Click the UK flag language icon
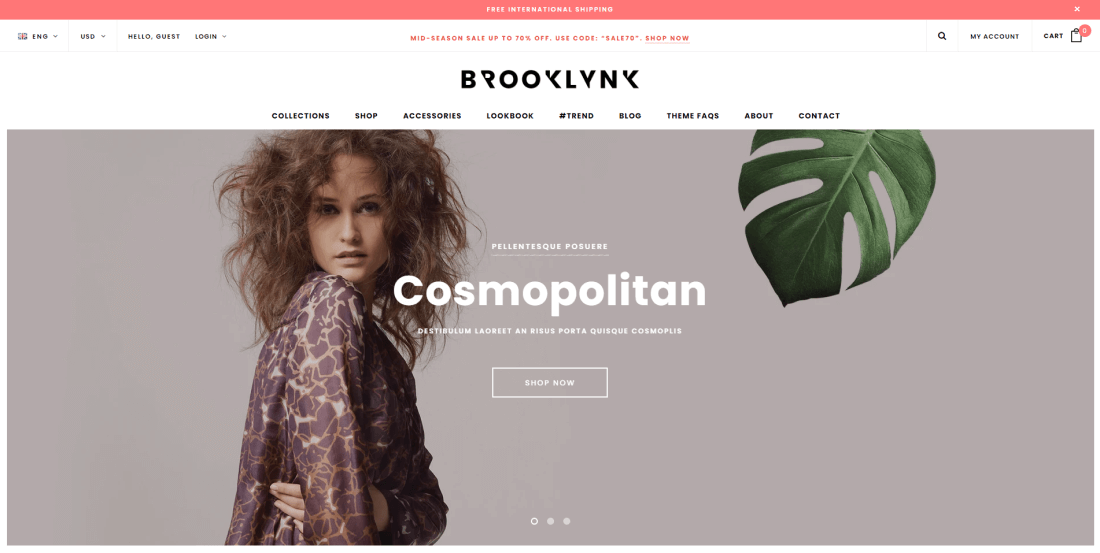 tap(22, 36)
